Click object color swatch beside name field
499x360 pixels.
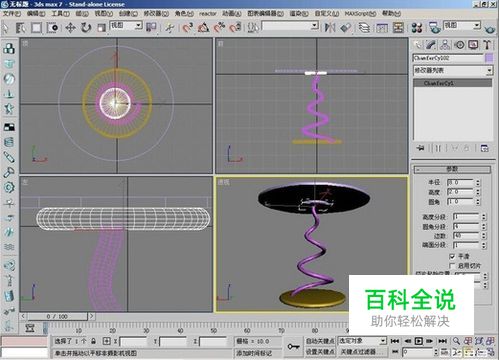point(489,58)
